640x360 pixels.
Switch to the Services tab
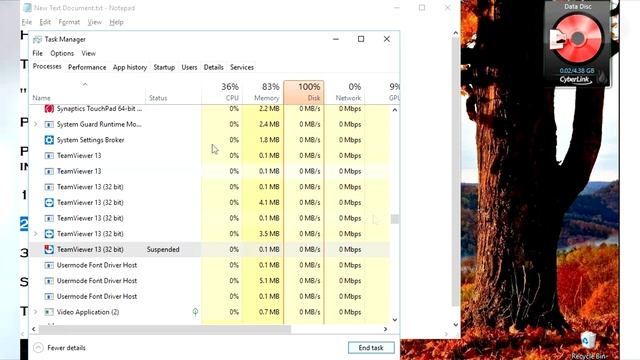(x=242, y=67)
